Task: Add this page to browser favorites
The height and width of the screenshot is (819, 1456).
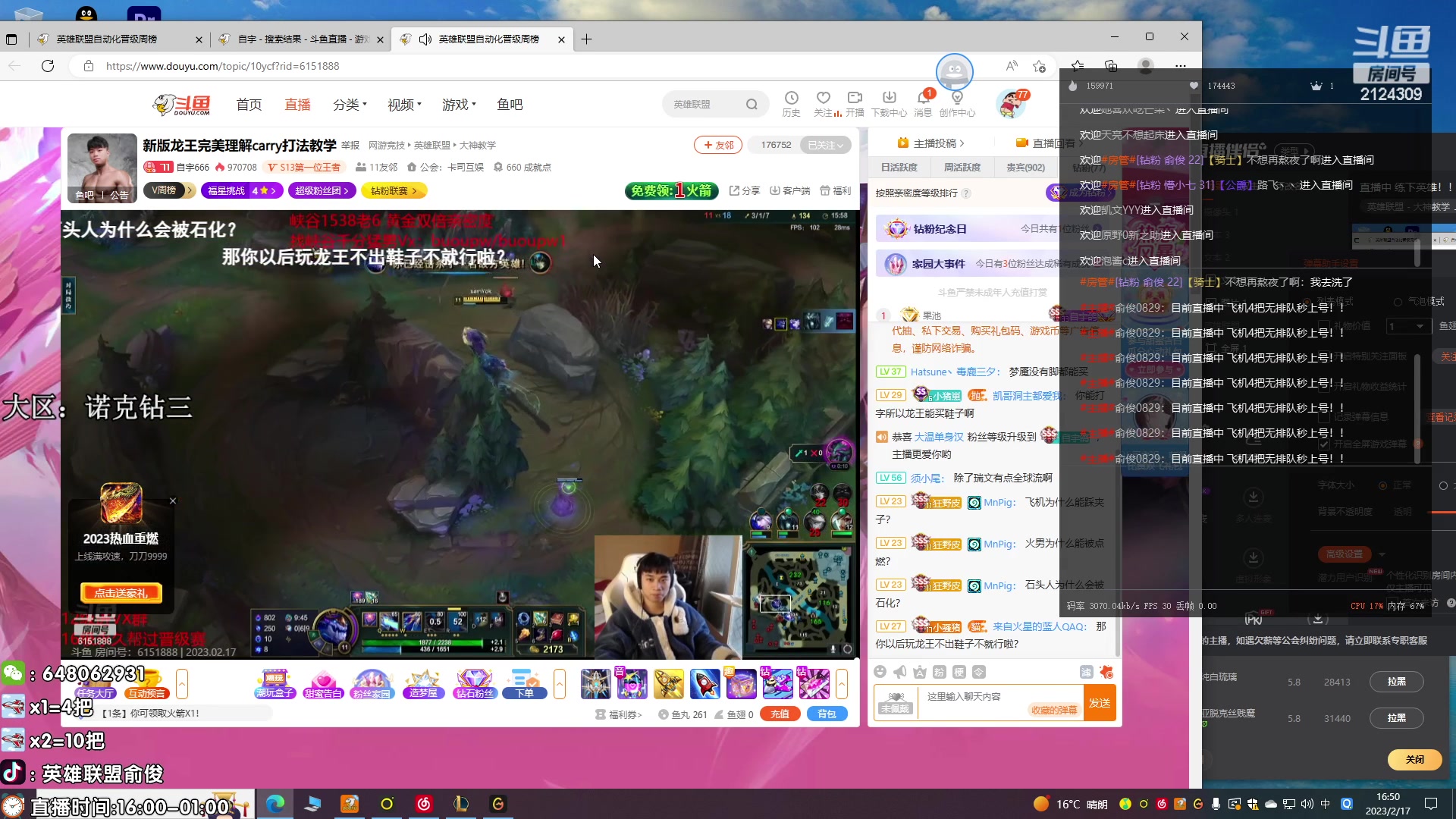Action: (x=1039, y=66)
